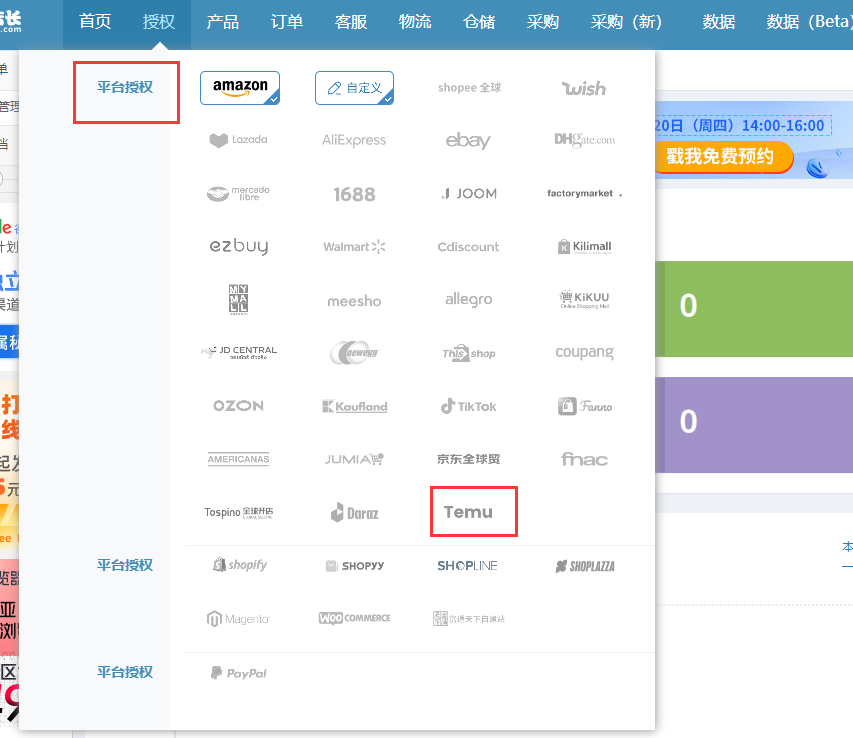Click the ezbuy logo

(239, 246)
